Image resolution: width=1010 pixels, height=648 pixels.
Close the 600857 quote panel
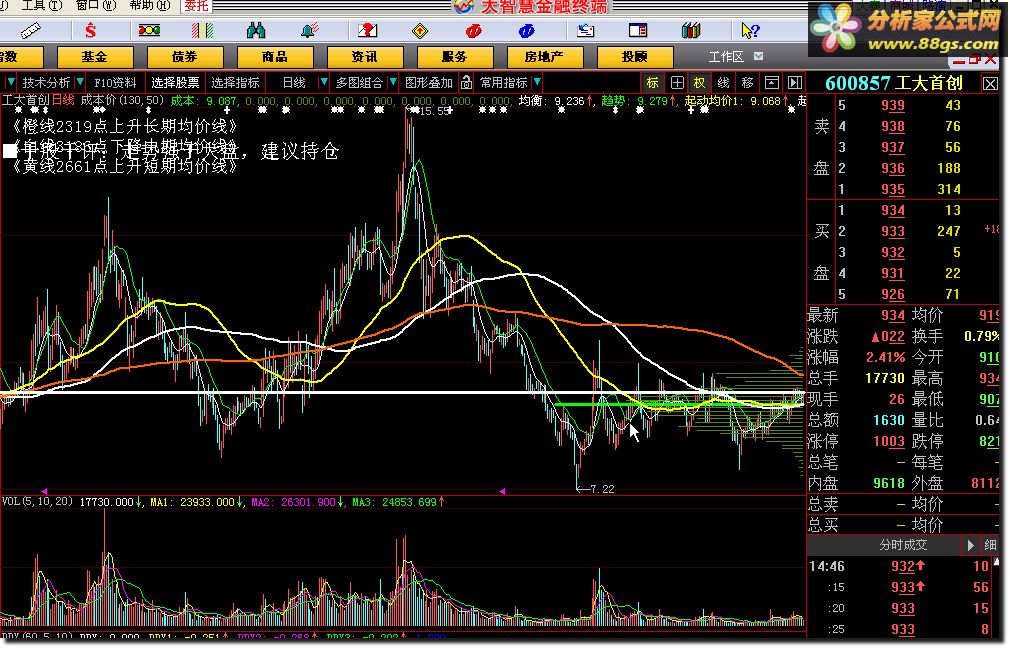[990, 84]
